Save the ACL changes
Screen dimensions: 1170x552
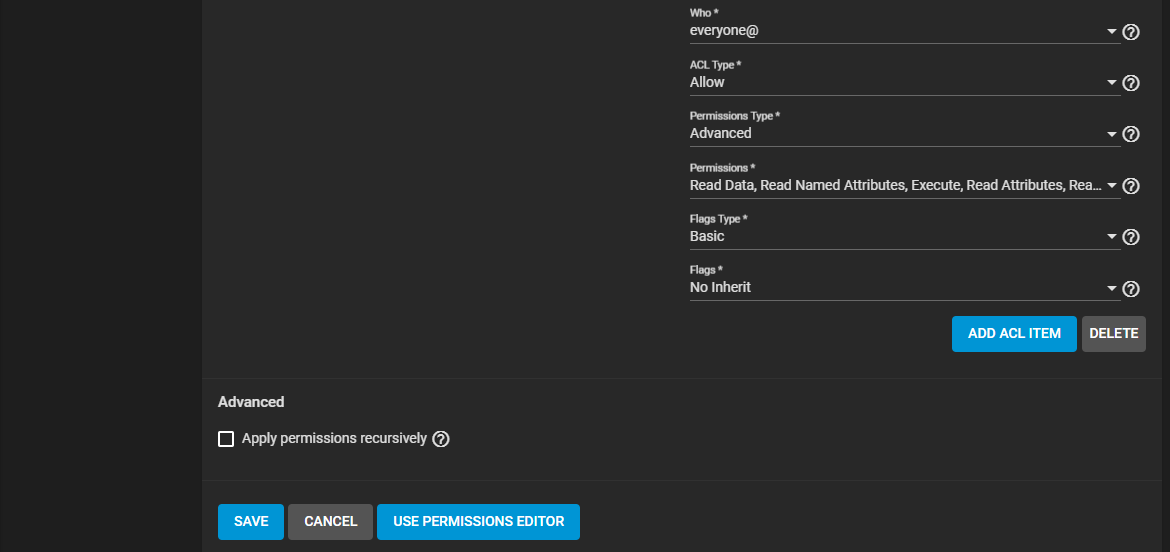coord(251,522)
